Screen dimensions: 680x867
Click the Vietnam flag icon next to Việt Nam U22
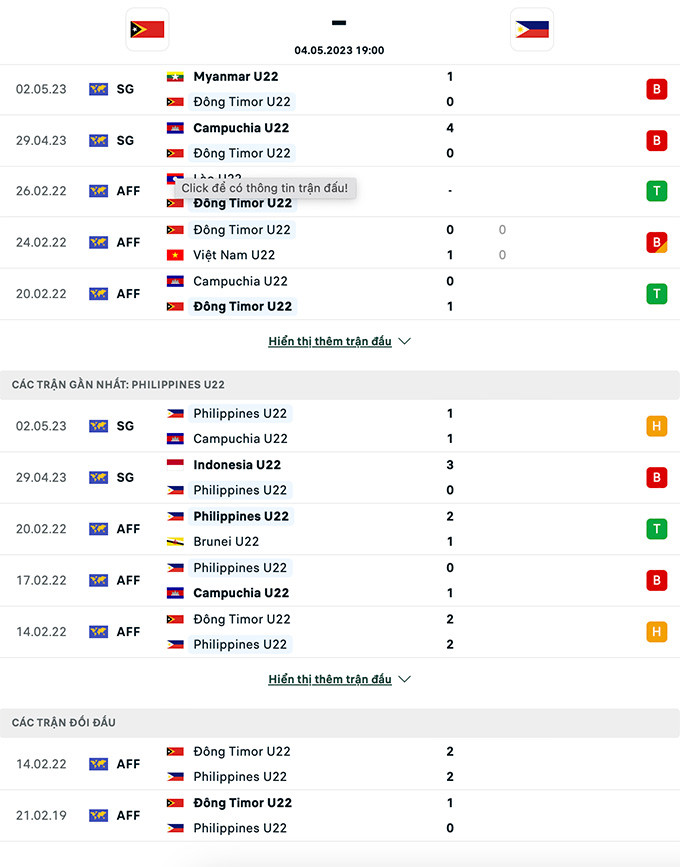[175, 255]
